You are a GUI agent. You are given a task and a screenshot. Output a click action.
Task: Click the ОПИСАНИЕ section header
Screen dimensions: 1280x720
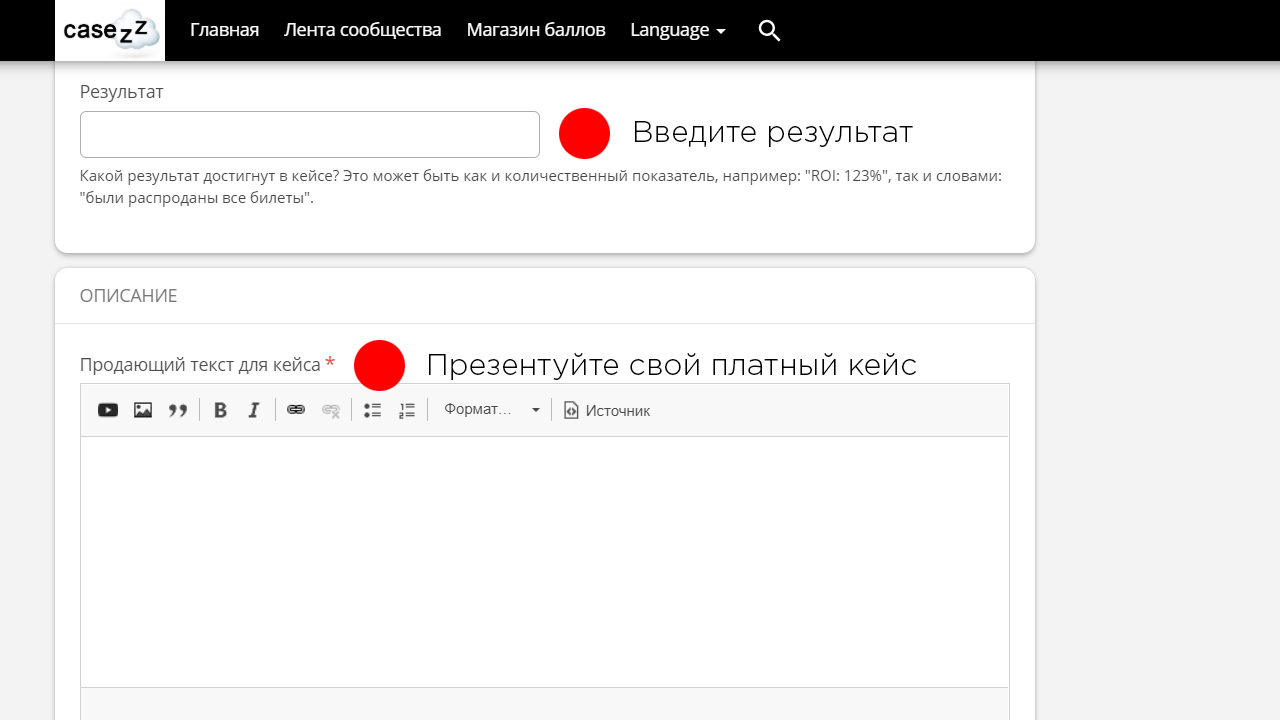click(128, 296)
